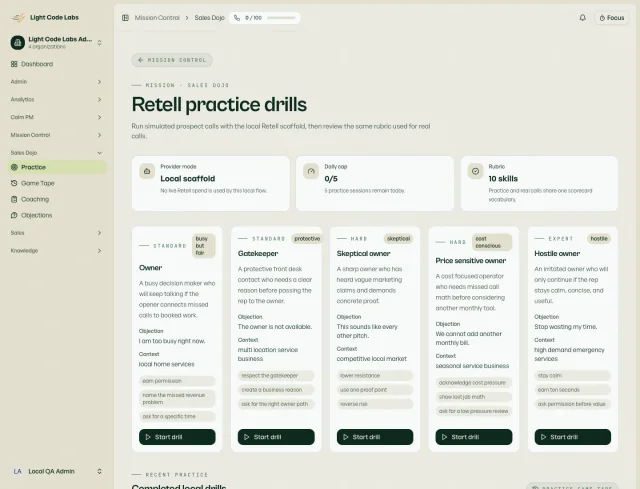Click 'lower resistance' chip
The height and width of the screenshot is (489, 640).
tap(375, 376)
